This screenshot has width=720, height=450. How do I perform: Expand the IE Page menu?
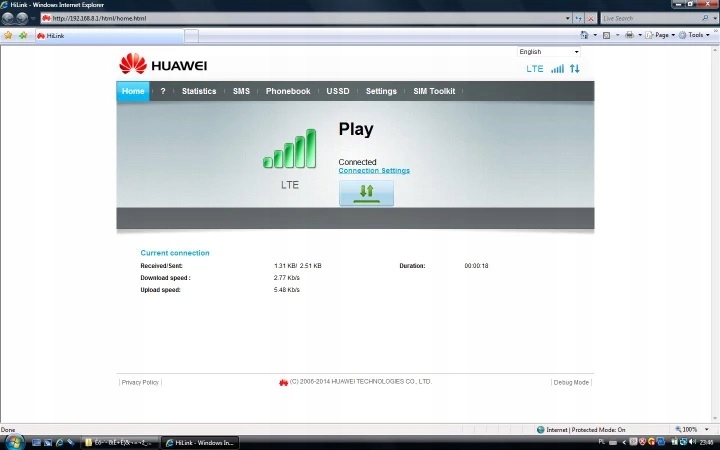[x=660, y=35]
